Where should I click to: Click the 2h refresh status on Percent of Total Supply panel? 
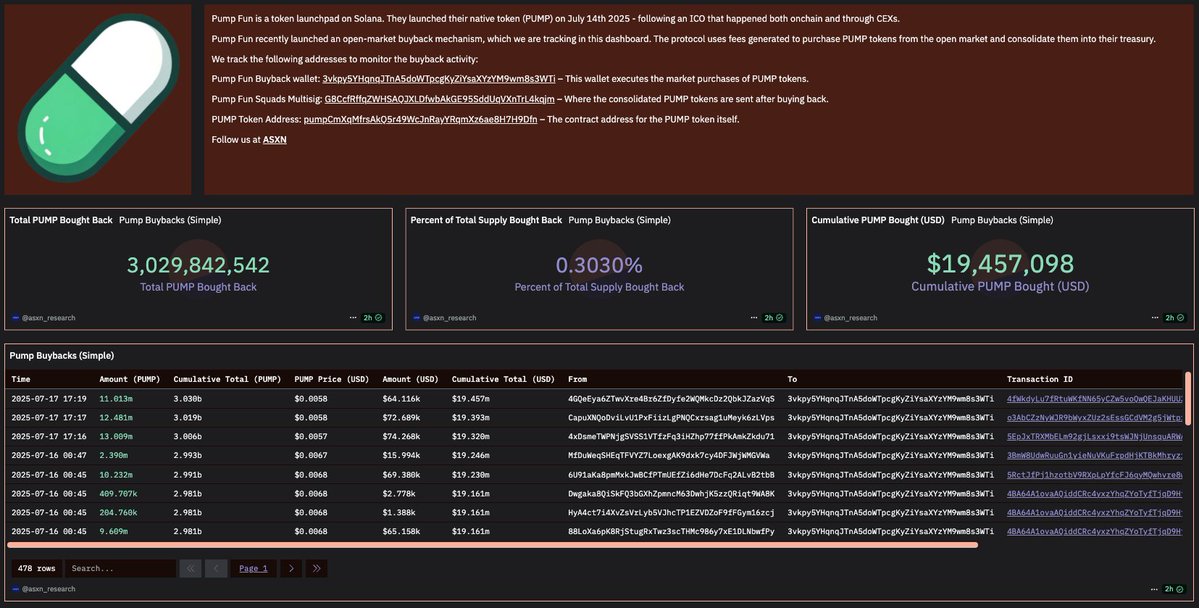click(773, 317)
